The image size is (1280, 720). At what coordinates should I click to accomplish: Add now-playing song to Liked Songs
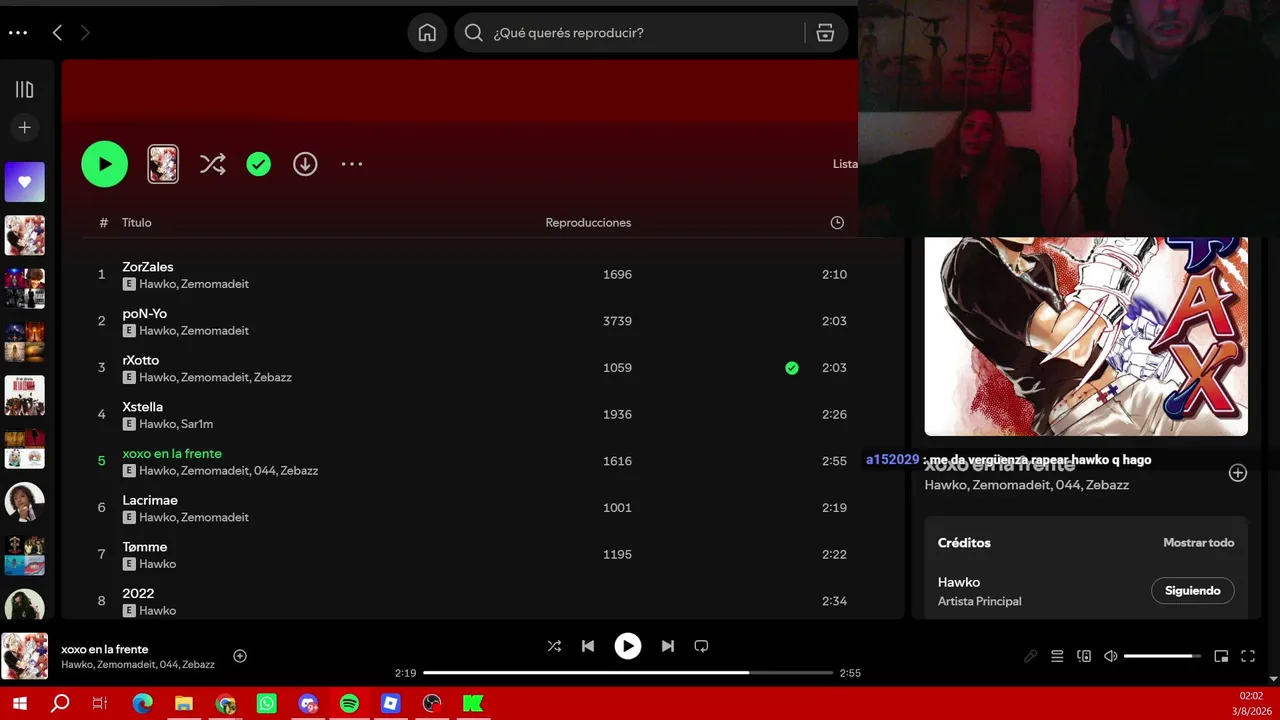pyautogui.click(x=240, y=656)
